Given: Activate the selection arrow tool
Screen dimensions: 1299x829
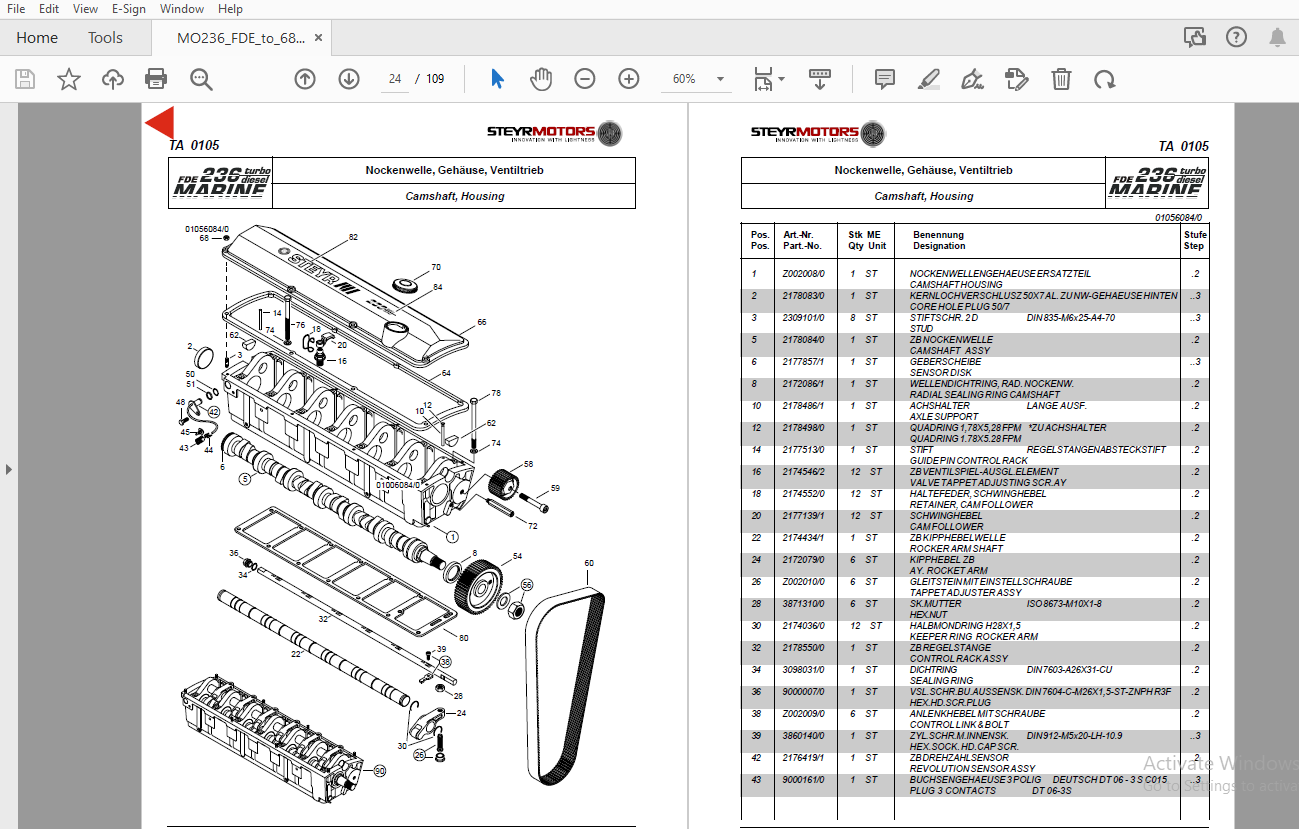Looking at the screenshot, I should 497,79.
